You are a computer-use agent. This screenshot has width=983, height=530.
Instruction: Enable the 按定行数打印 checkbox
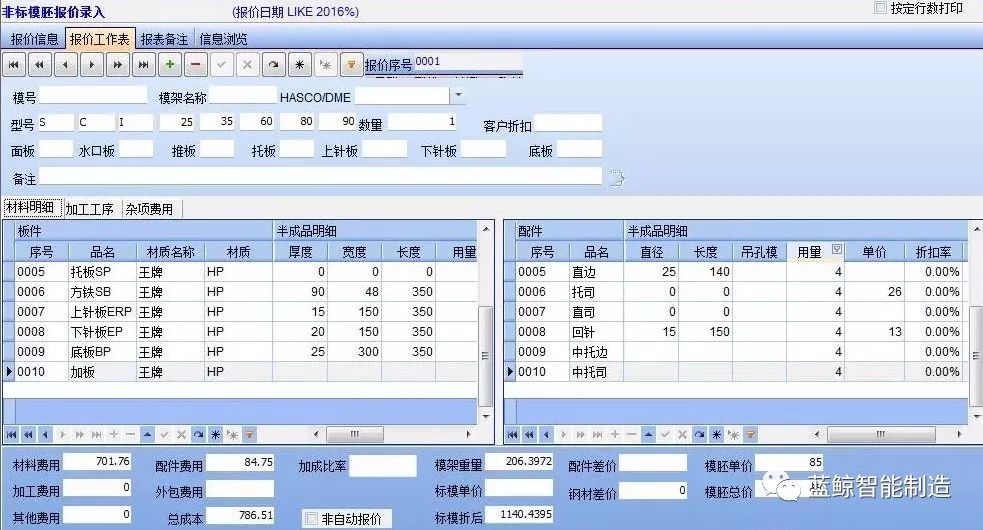881,8
